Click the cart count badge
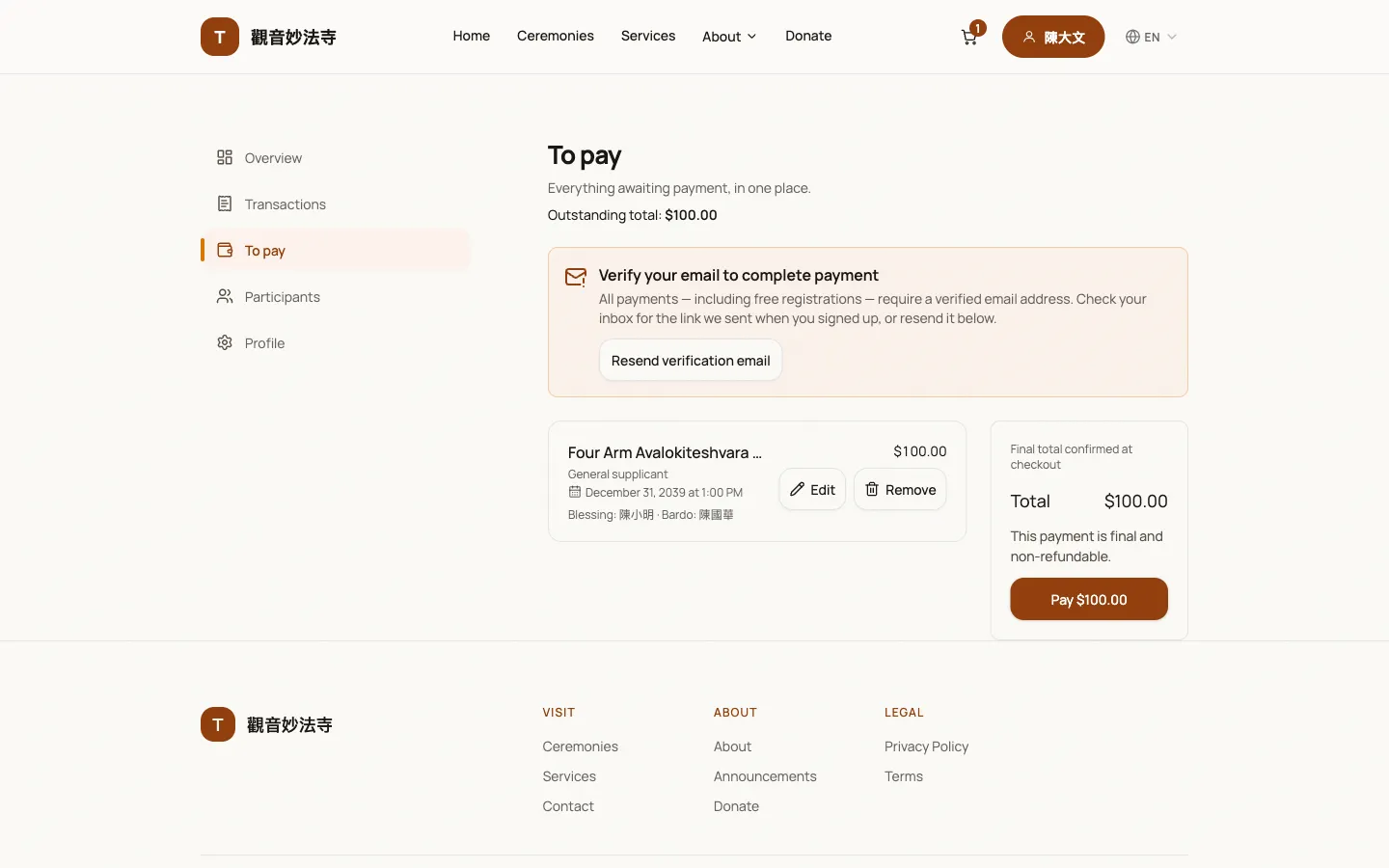The height and width of the screenshot is (868, 1389). coord(978,28)
